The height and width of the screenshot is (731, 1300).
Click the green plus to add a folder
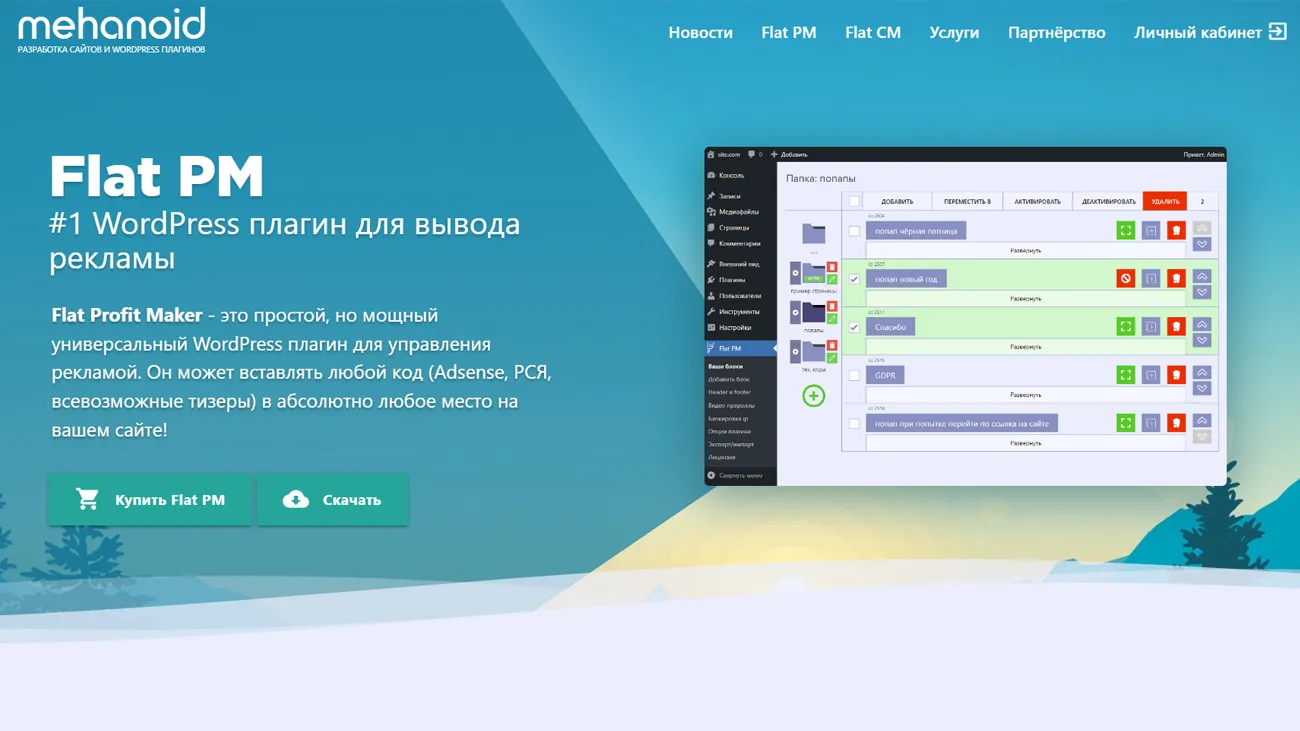(x=813, y=395)
